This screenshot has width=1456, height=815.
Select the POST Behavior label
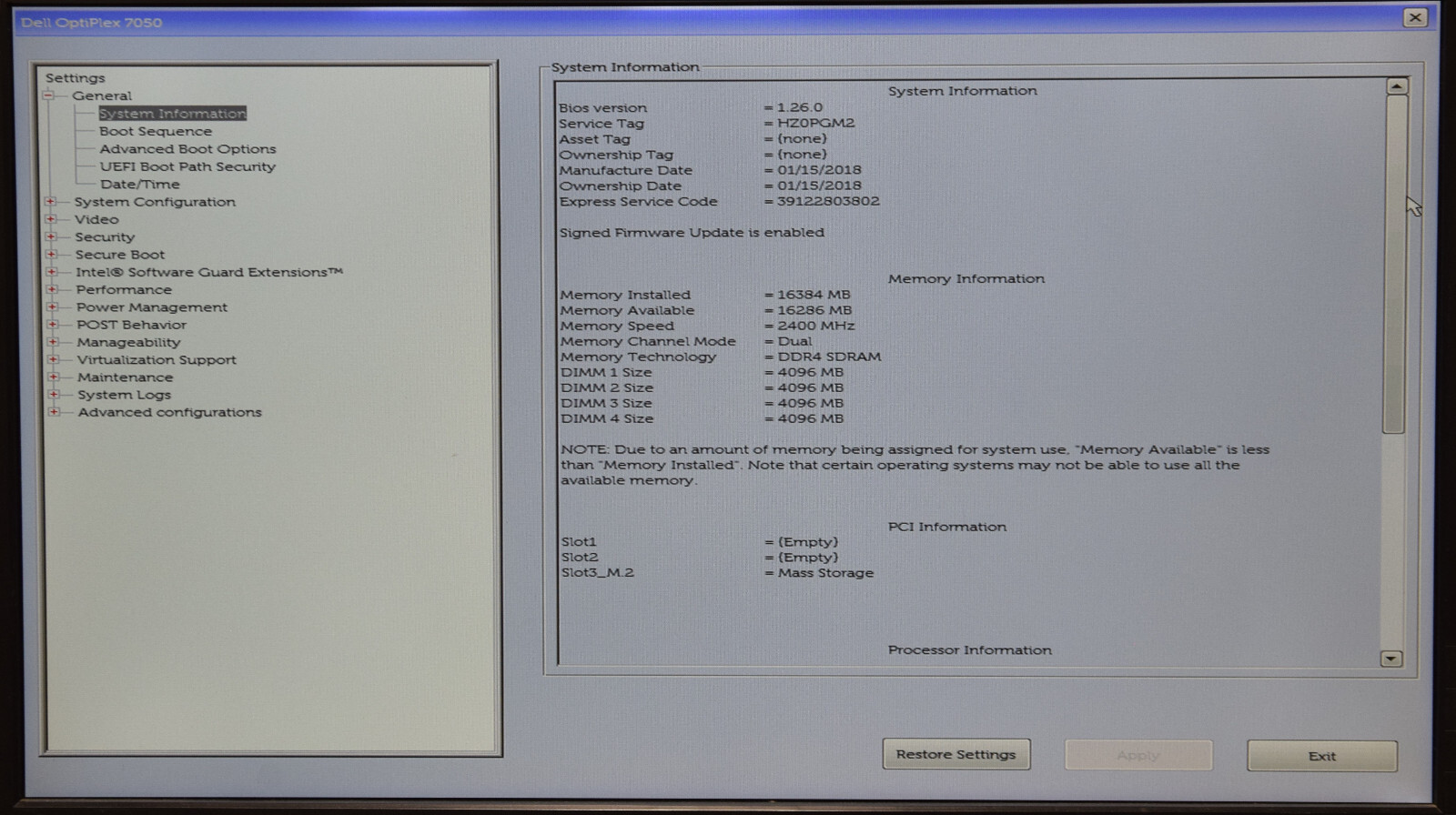click(132, 325)
